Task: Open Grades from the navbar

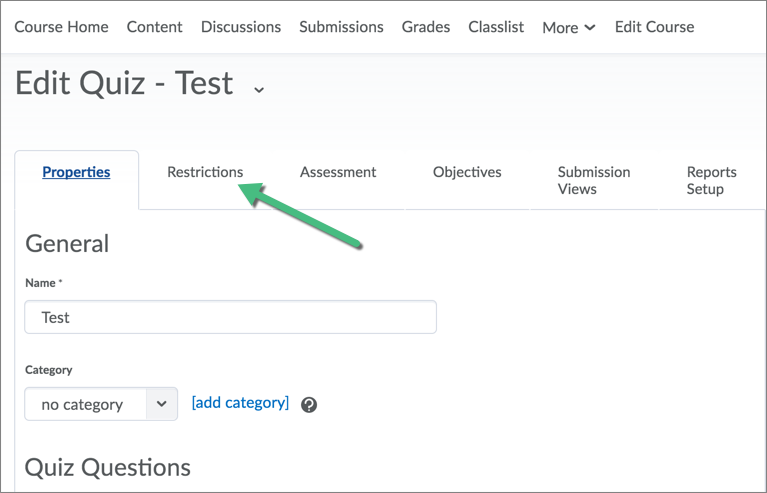Action: pos(426,27)
